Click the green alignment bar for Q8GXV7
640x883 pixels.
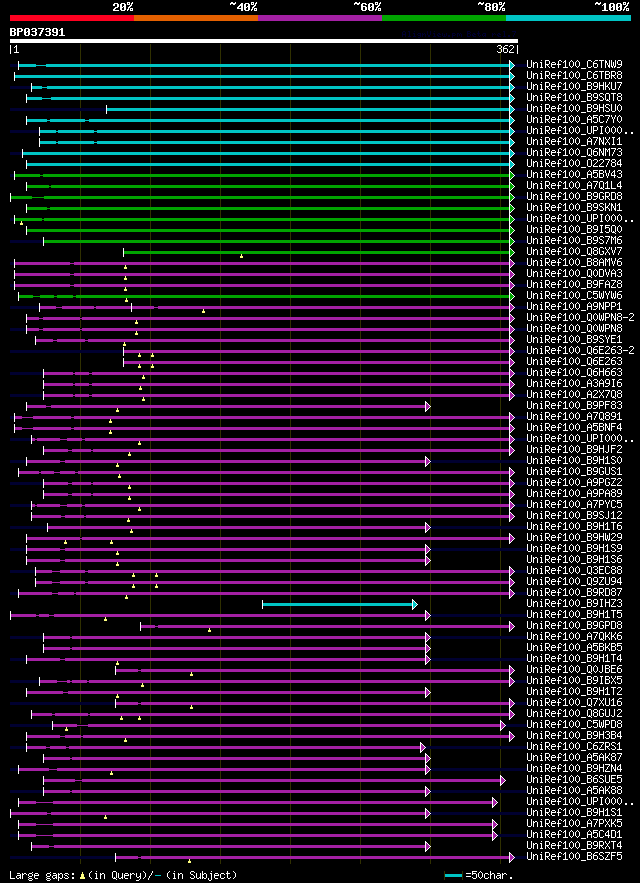pyautogui.click(x=317, y=252)
